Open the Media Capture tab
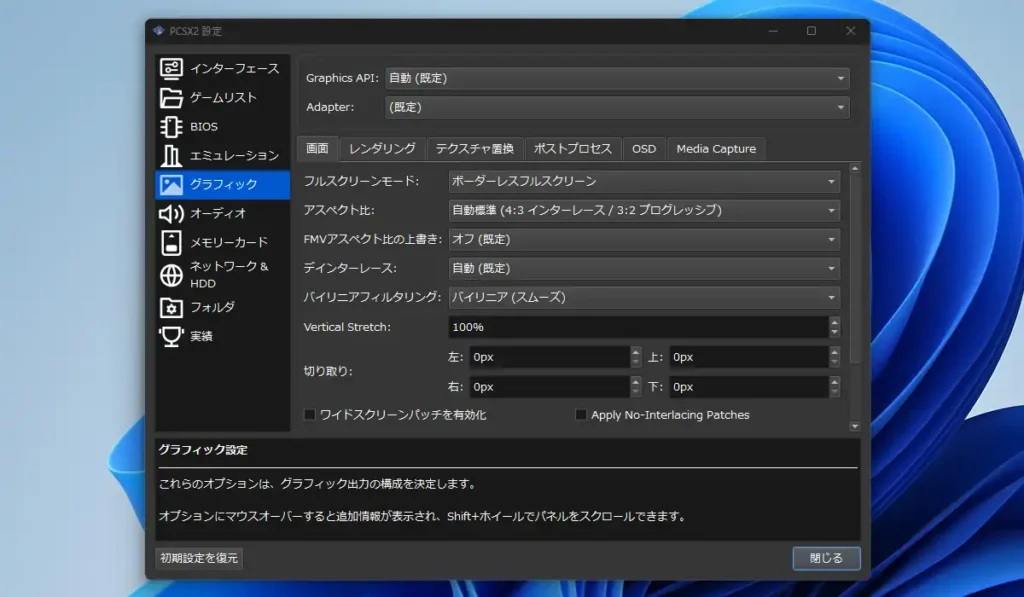The width and height of the screenshot is (1024, 597). click(x=716, y=148)
